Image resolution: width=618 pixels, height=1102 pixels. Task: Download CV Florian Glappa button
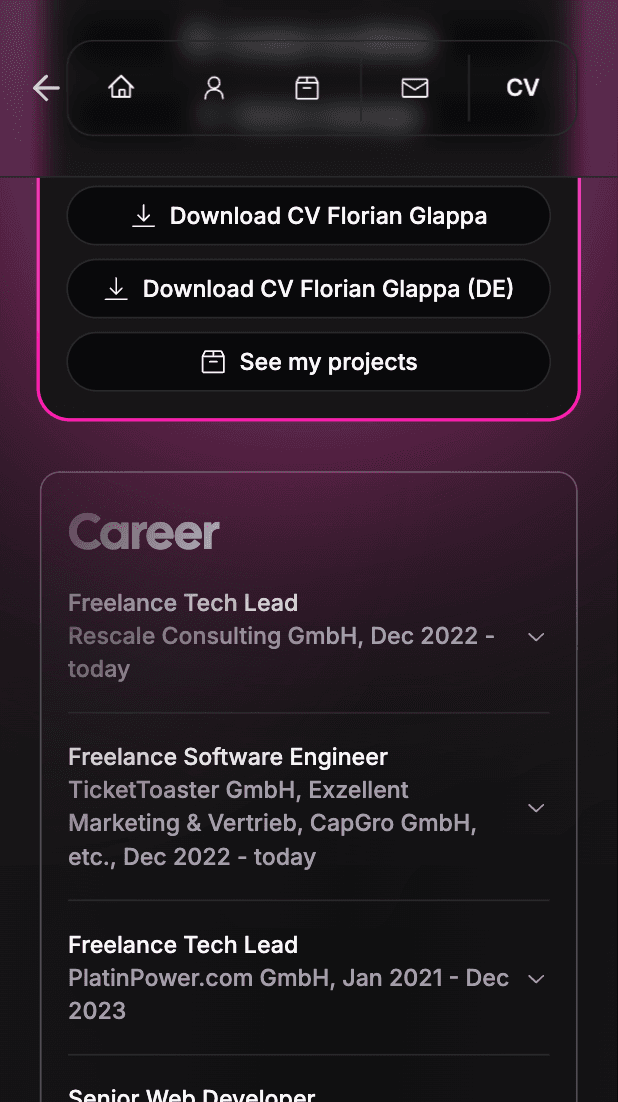309,216
